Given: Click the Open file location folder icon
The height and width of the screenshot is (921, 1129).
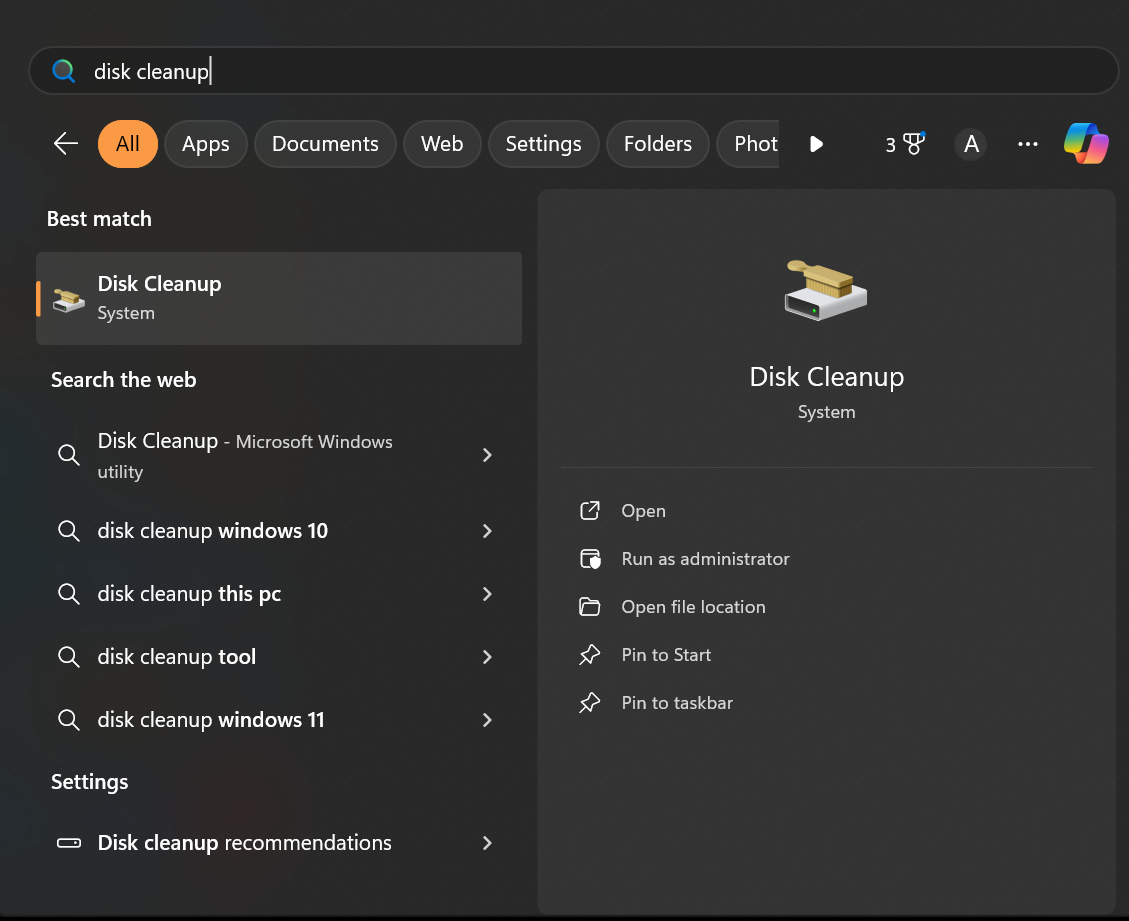Looking at the screenshot, I should click(590, 606).
